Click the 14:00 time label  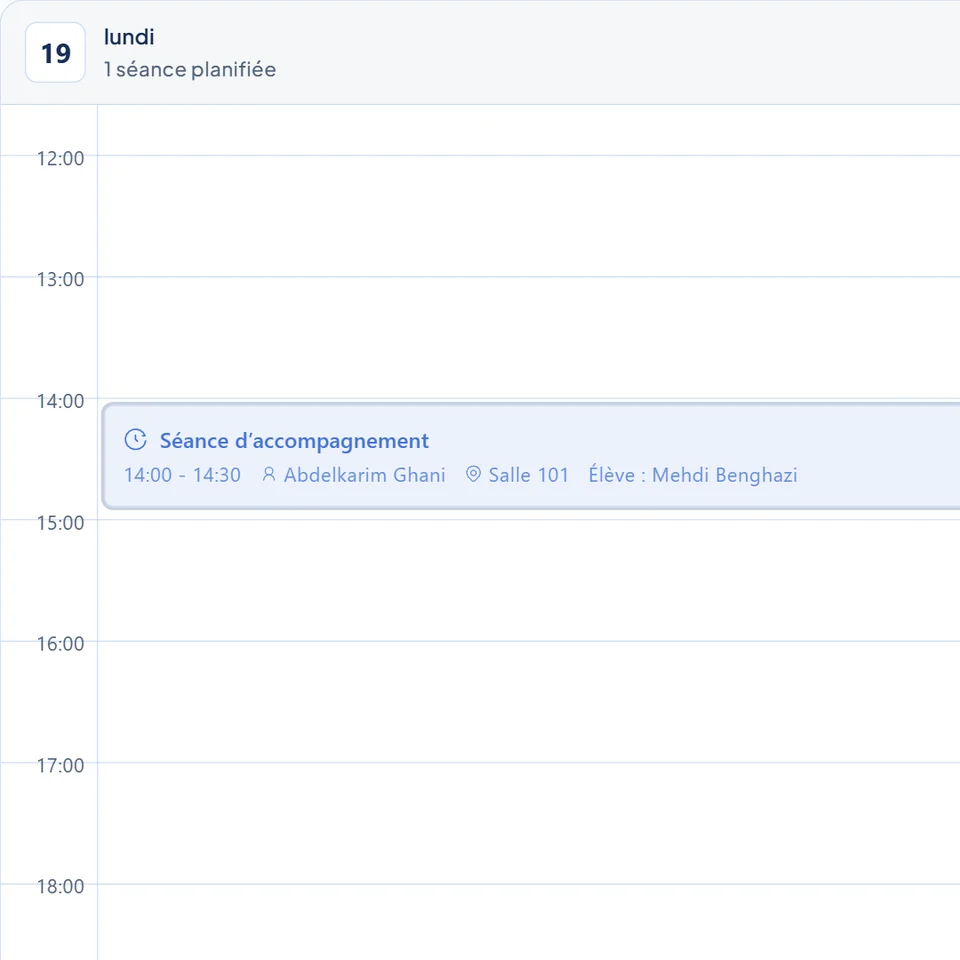coord(61,402)
